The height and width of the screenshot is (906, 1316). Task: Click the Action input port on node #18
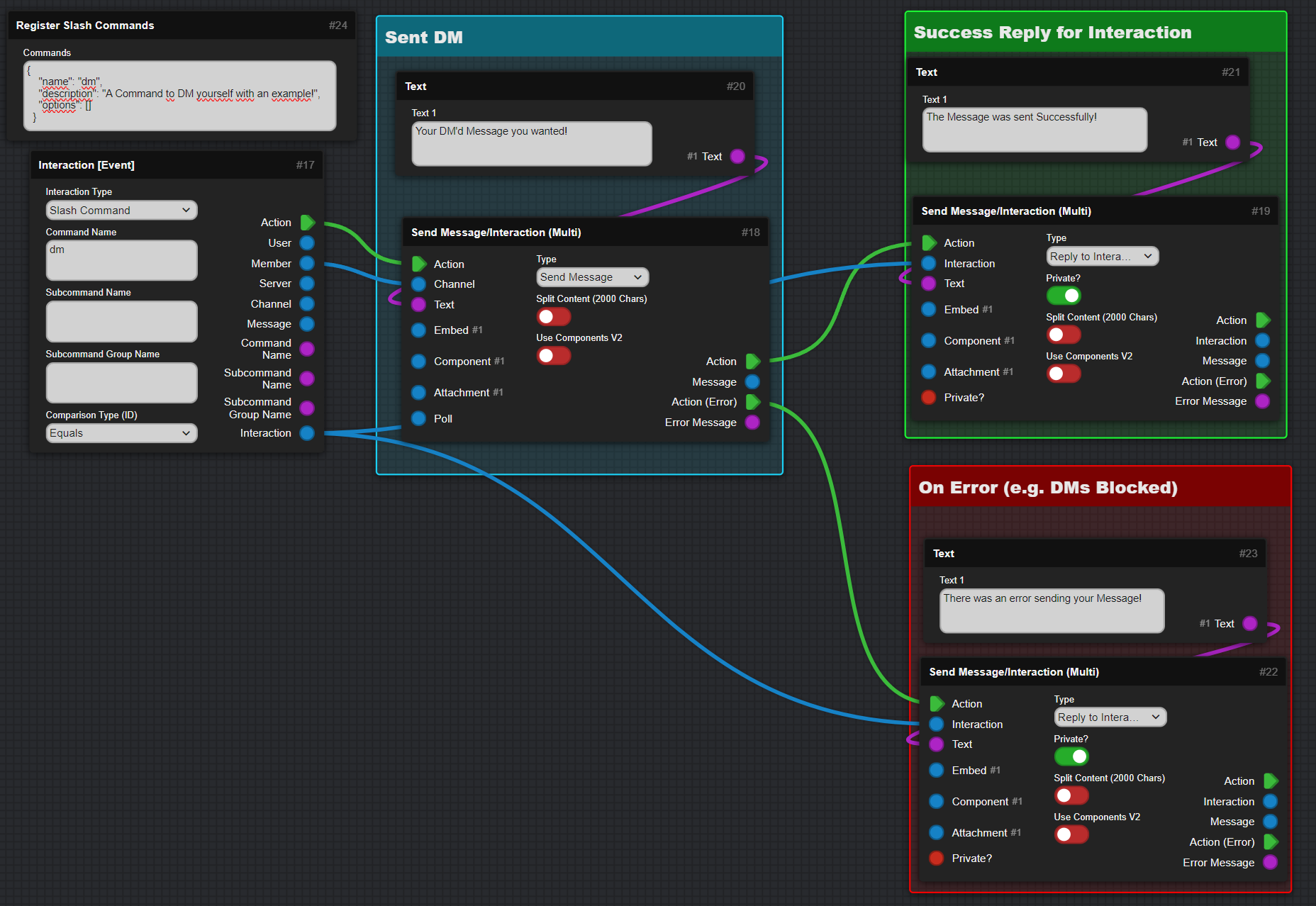click(x=419, y=264)
